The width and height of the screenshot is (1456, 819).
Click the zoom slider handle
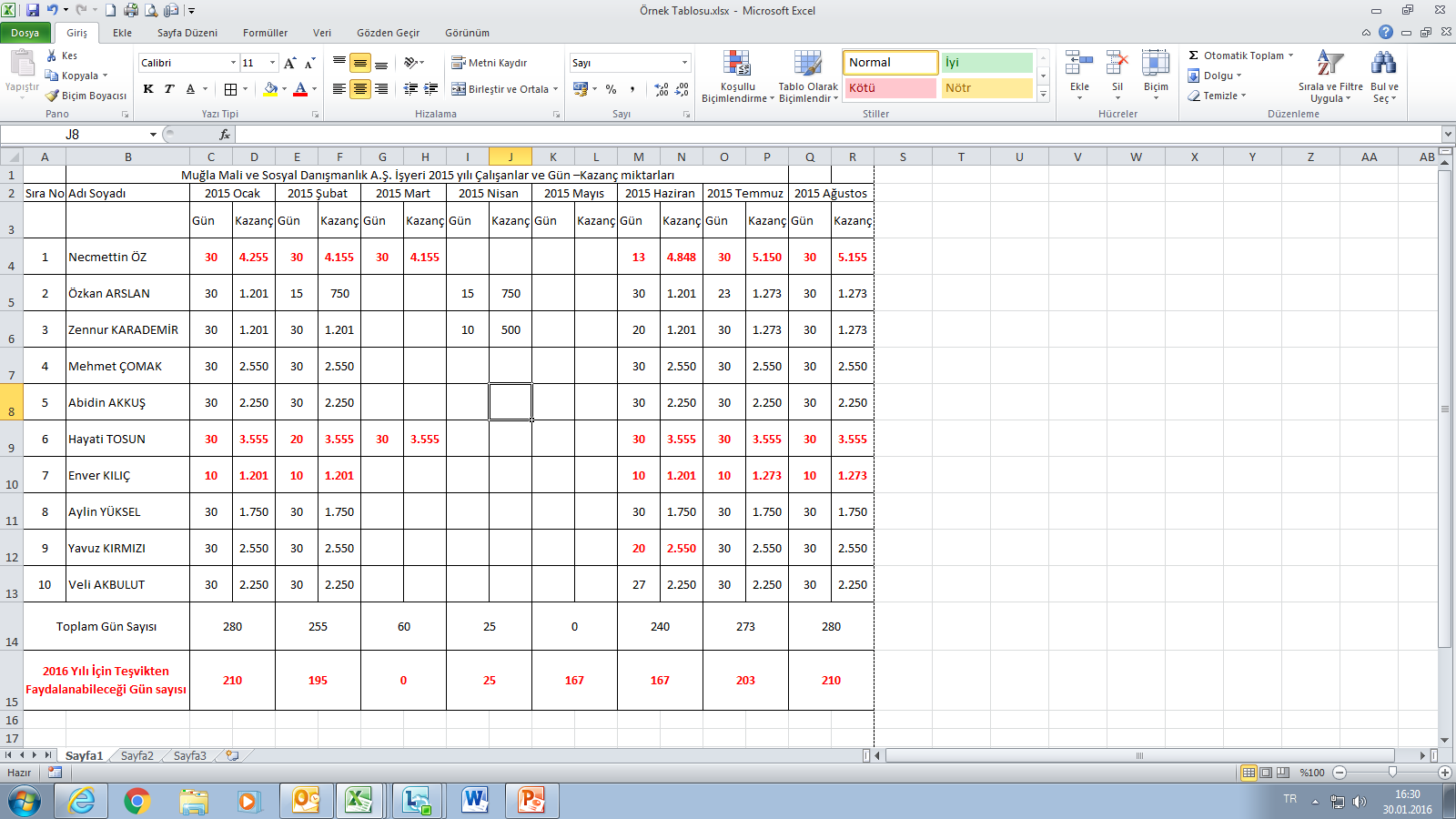click(x=1392, y=773)
